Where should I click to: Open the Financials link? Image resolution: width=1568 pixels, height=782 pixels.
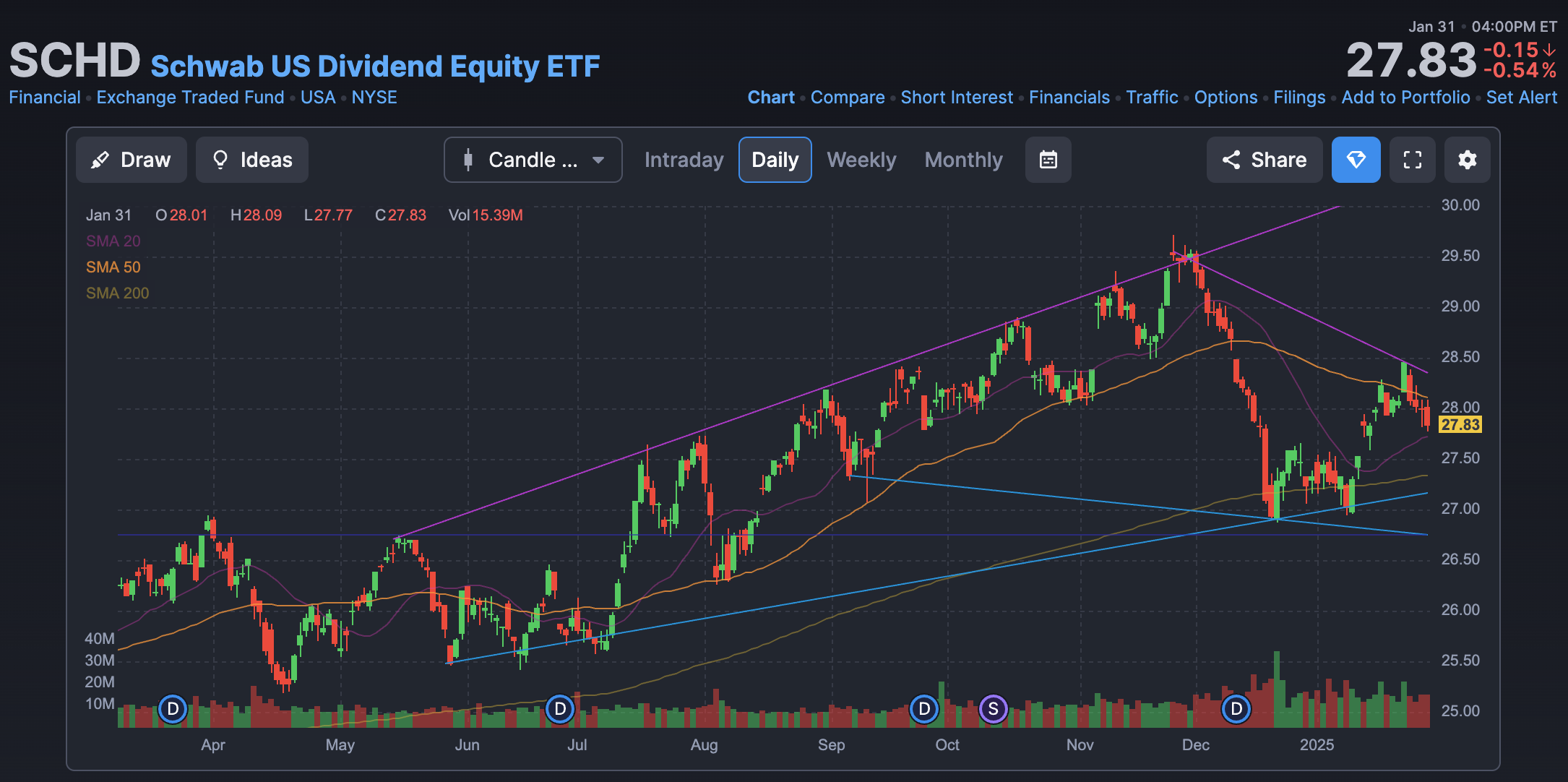(1069, 98)
